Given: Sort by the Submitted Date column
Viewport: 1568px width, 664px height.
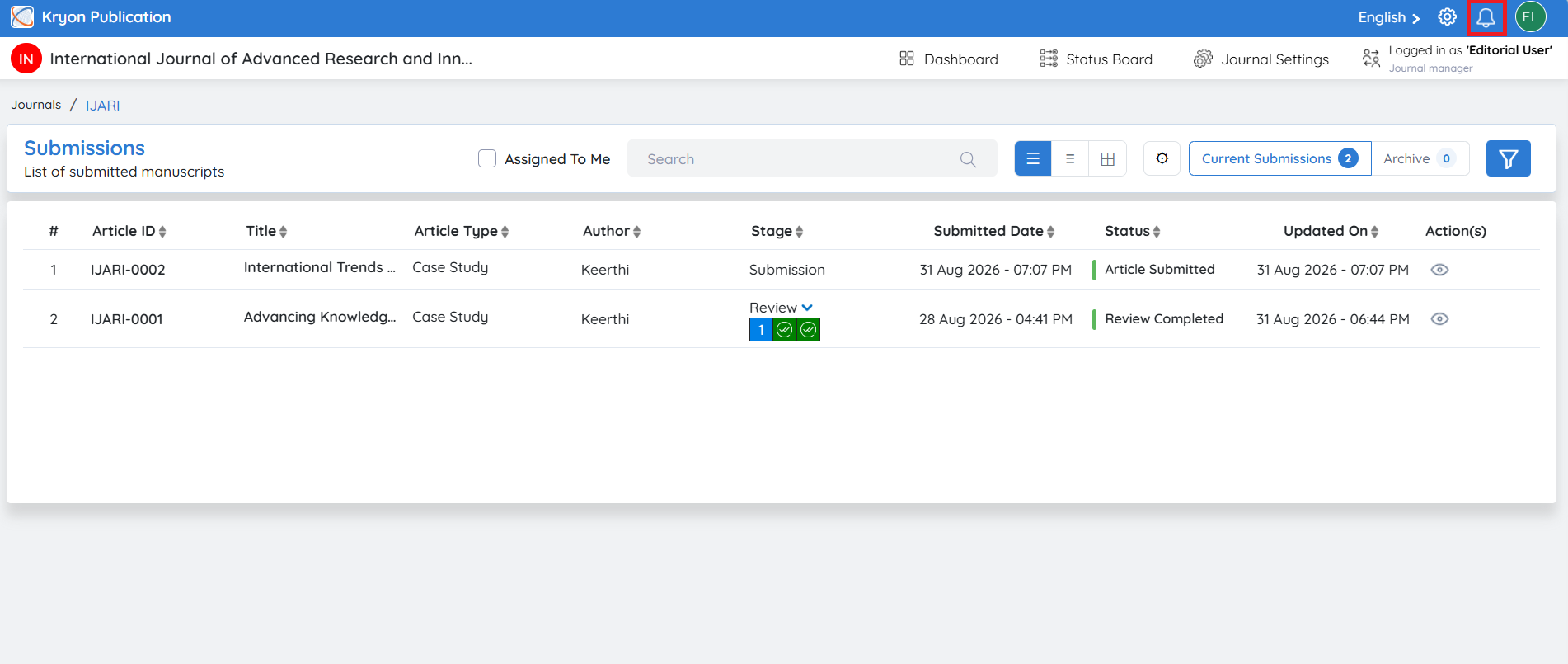Looking at the screenshot, I should point(994,231).
